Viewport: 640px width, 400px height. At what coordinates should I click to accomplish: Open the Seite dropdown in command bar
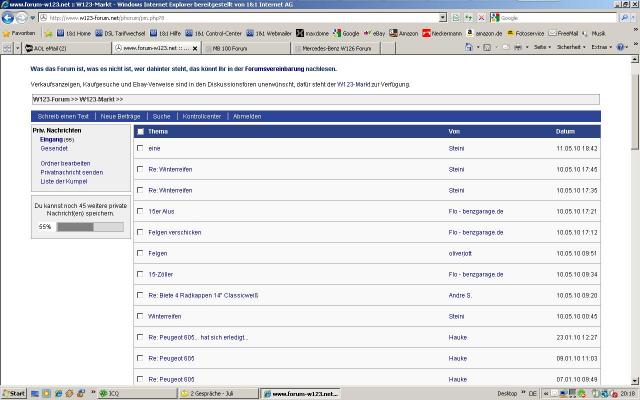(x=543, y=47)
